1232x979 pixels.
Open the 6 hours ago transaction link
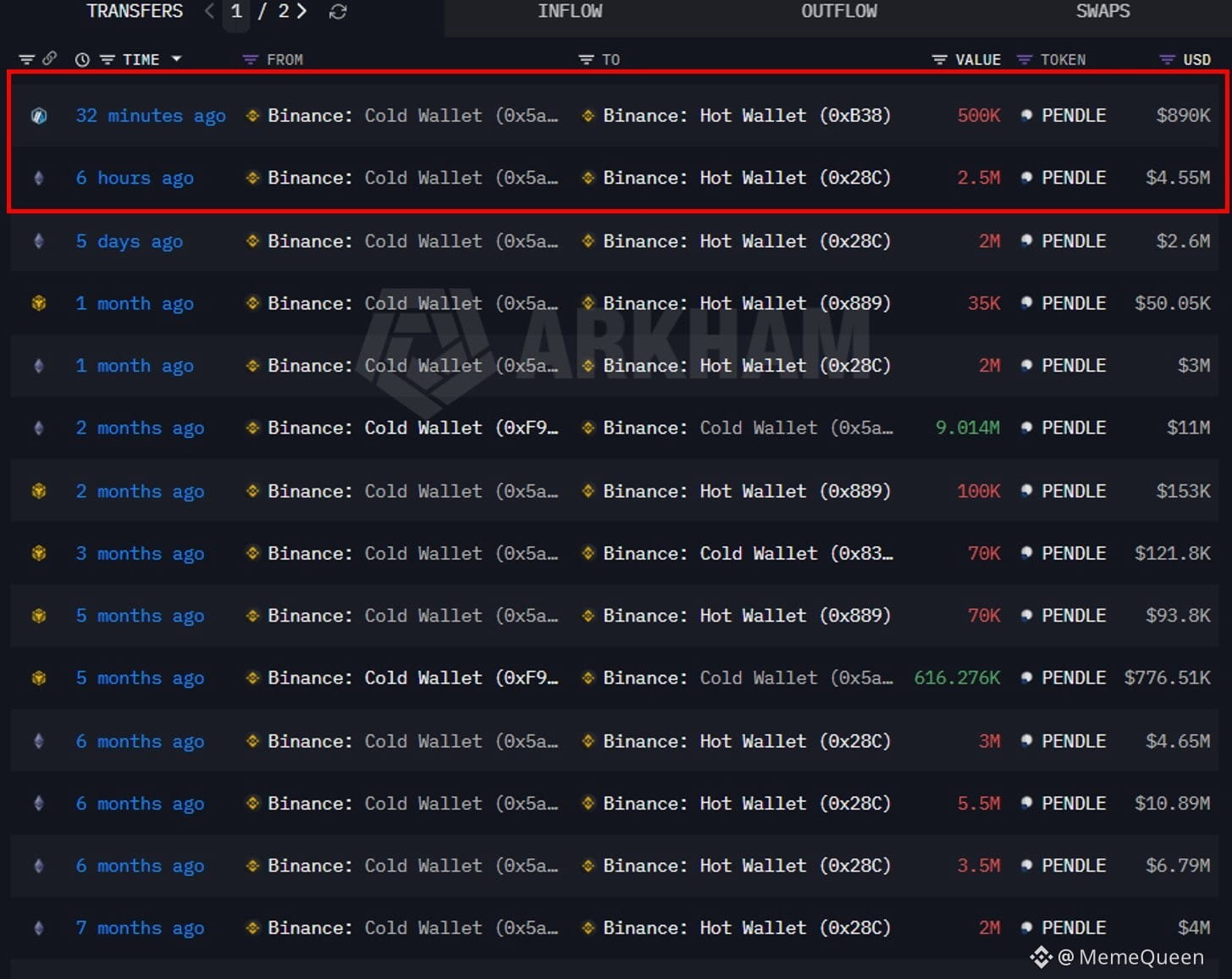point(135,178)
